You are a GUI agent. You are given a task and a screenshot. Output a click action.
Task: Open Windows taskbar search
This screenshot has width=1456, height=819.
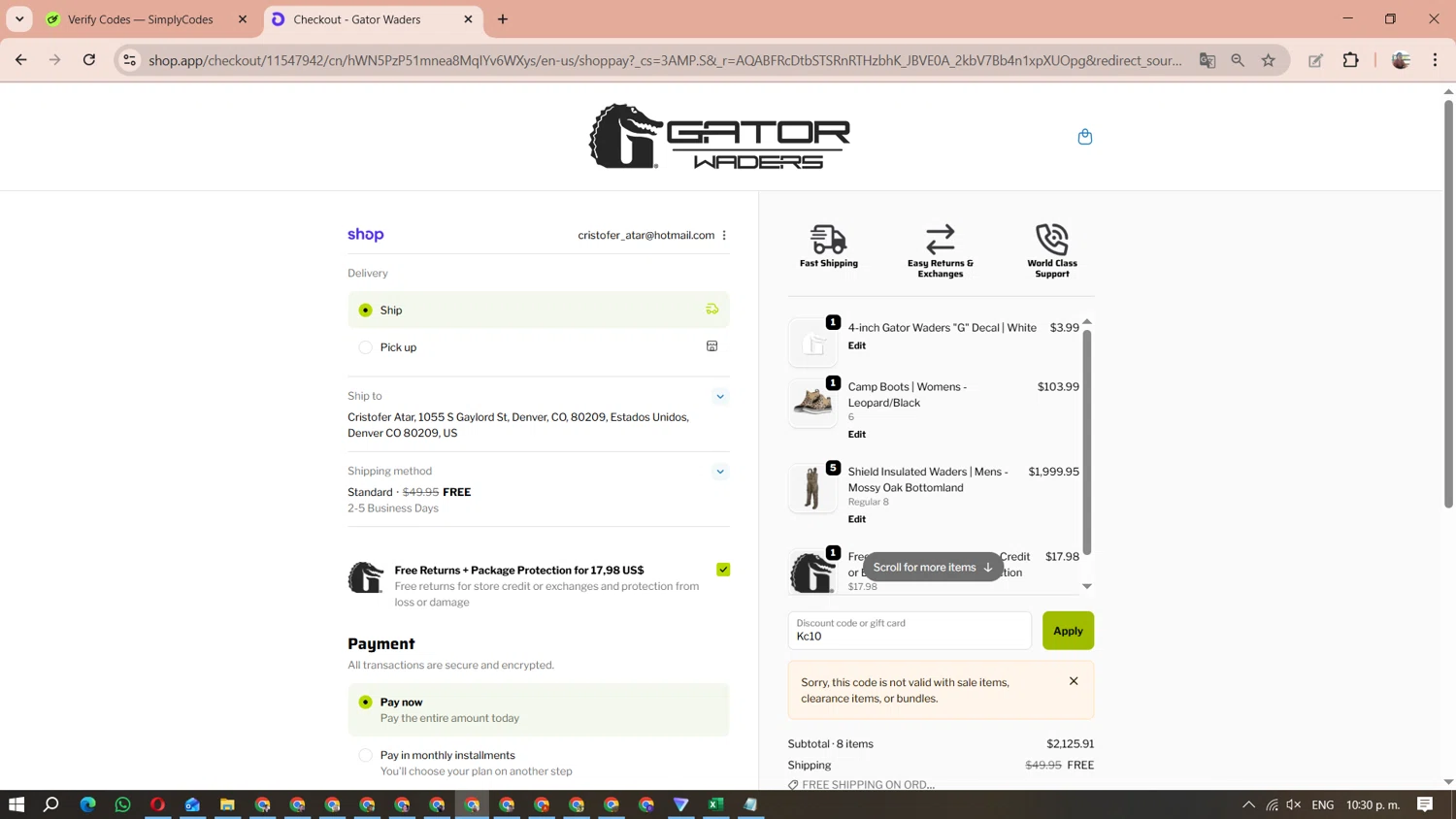[x=51, y=804]
